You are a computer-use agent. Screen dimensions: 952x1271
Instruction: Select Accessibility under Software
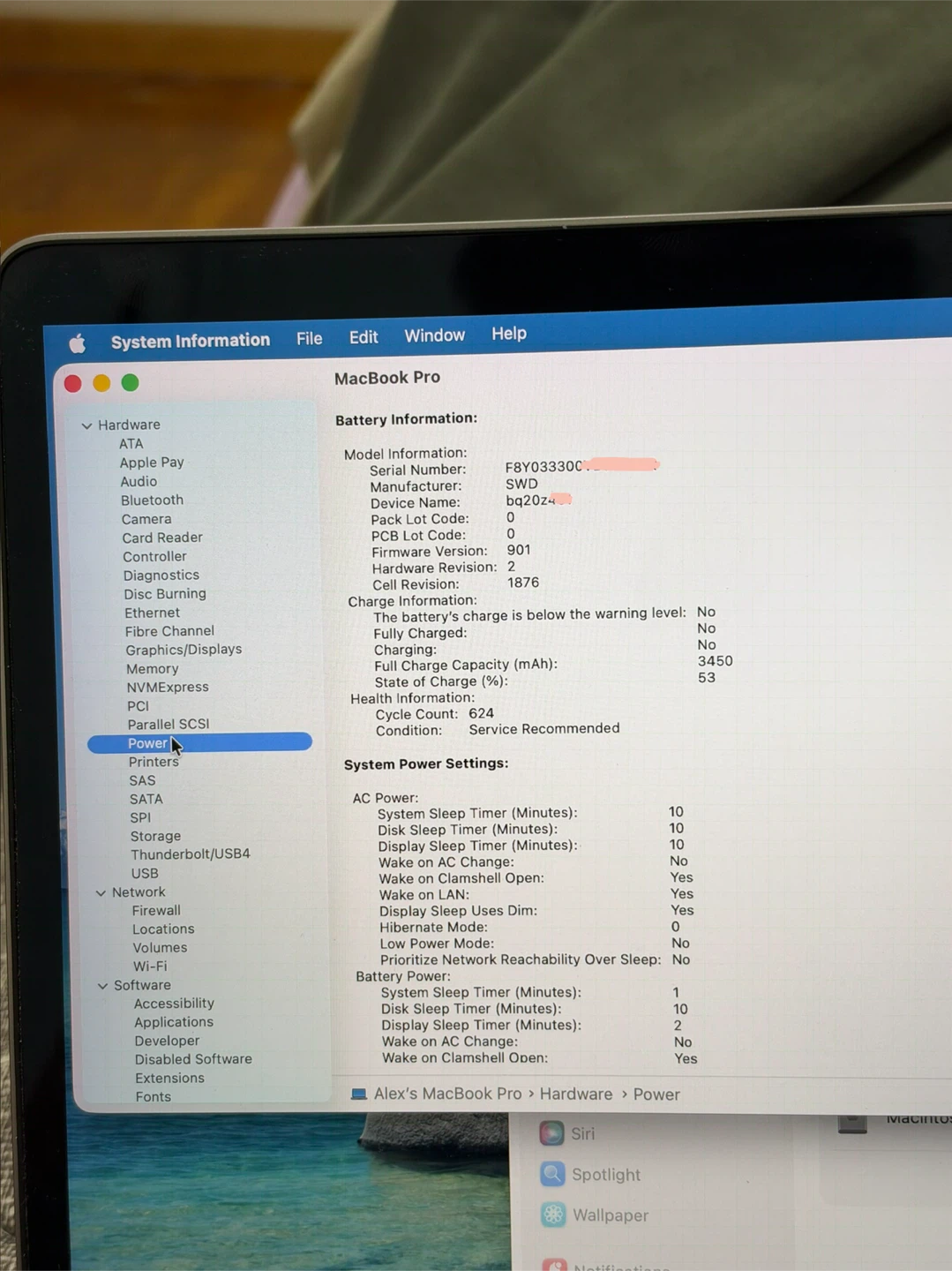pyautogui.click(x=174, y=1004)
